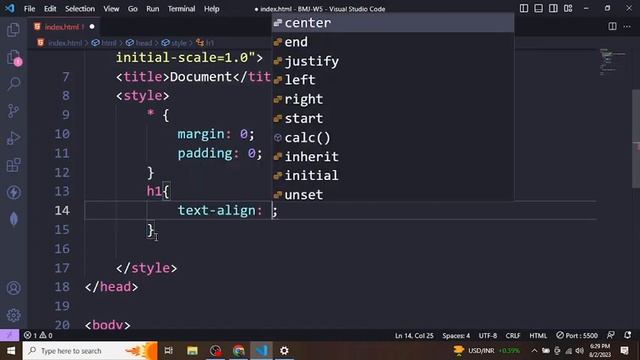Open the View menu
This screenshot has width=640, height=360.
(111, 9)
